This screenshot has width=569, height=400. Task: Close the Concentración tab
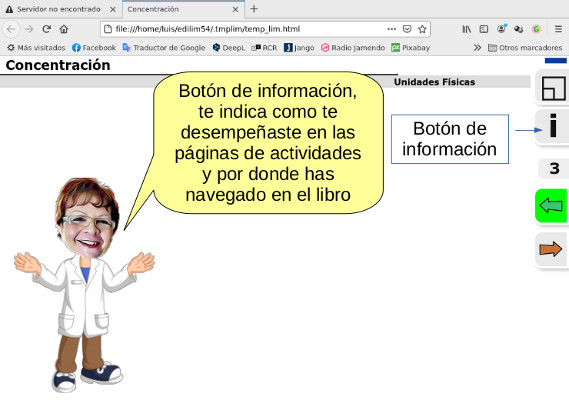(235, 9)
